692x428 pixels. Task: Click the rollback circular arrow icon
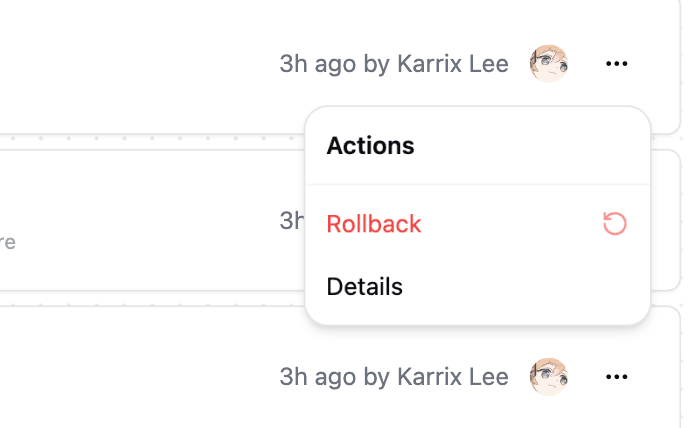pyautogui.click(x=615, y=223)
